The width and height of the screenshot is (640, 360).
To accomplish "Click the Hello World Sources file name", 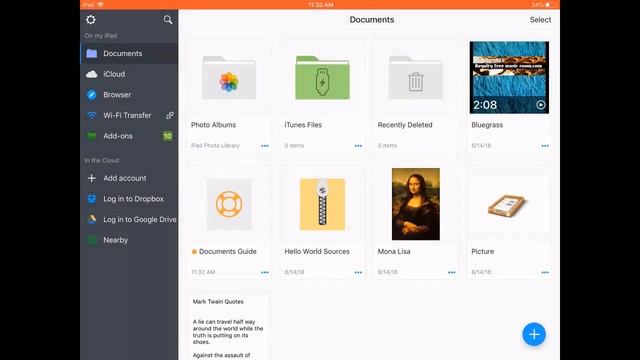I will 317,251.
